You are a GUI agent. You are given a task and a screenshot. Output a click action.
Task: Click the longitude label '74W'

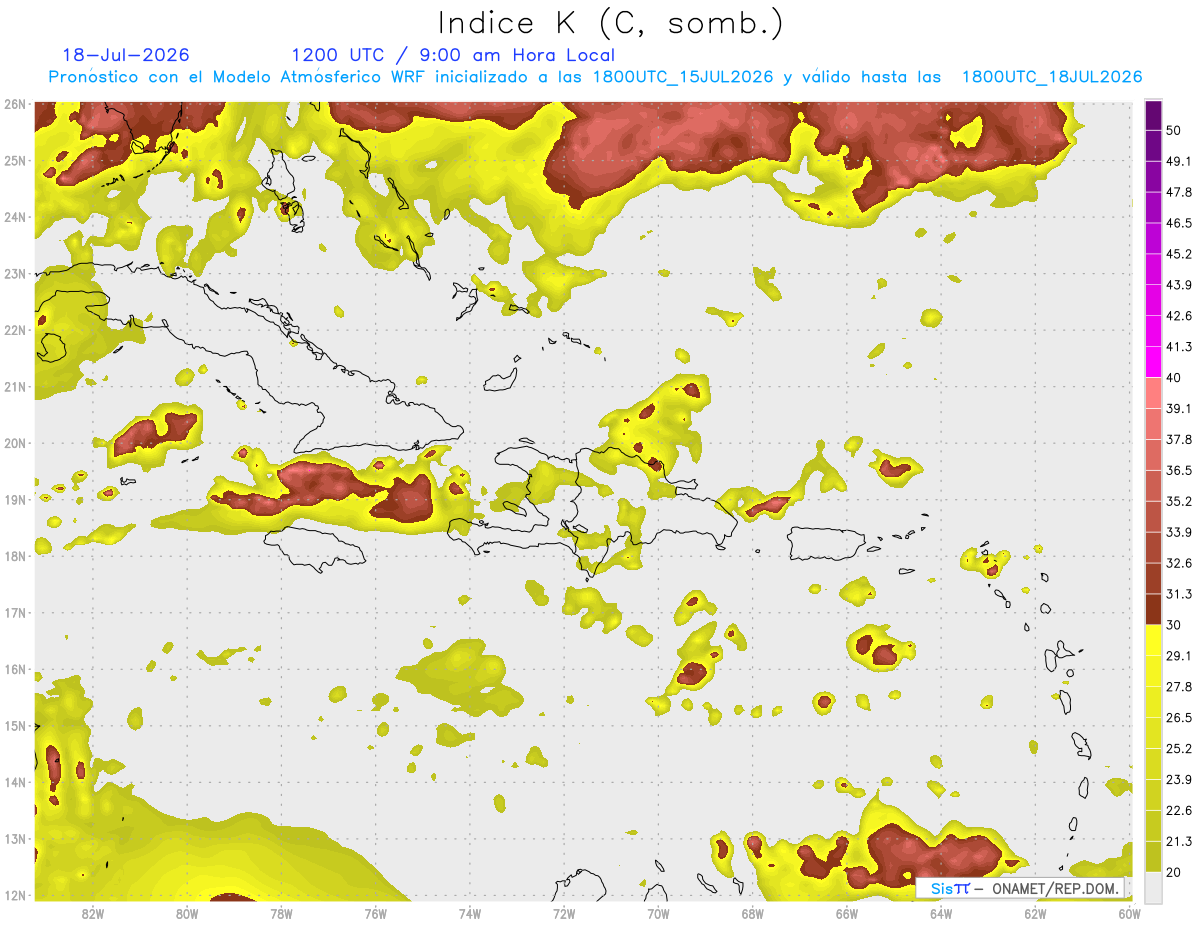click(470, 913)
